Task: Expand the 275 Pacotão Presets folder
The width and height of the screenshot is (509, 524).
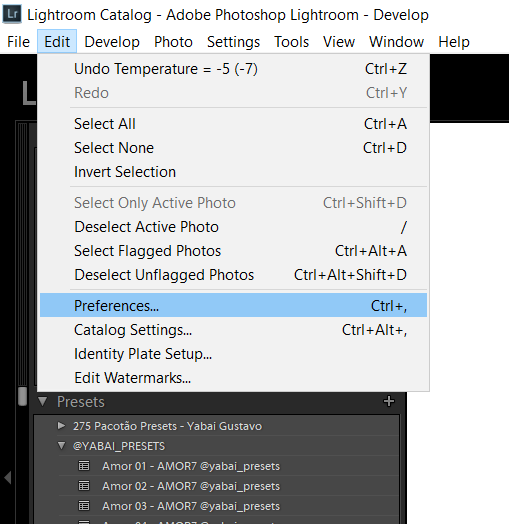Action: coord(61,425)
